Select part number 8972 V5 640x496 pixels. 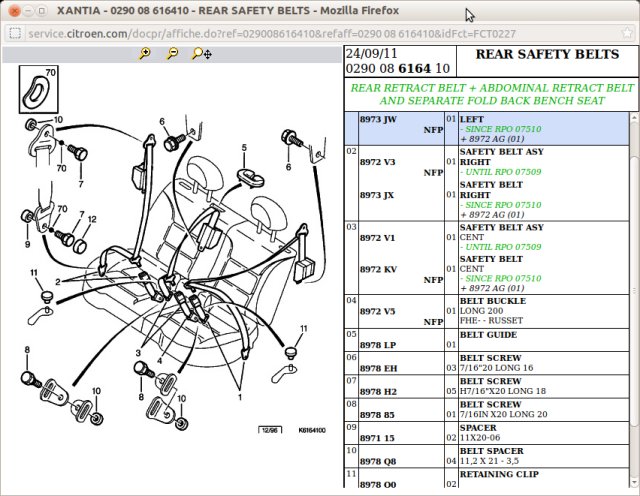pyautogui.click(x=378, y=311)
